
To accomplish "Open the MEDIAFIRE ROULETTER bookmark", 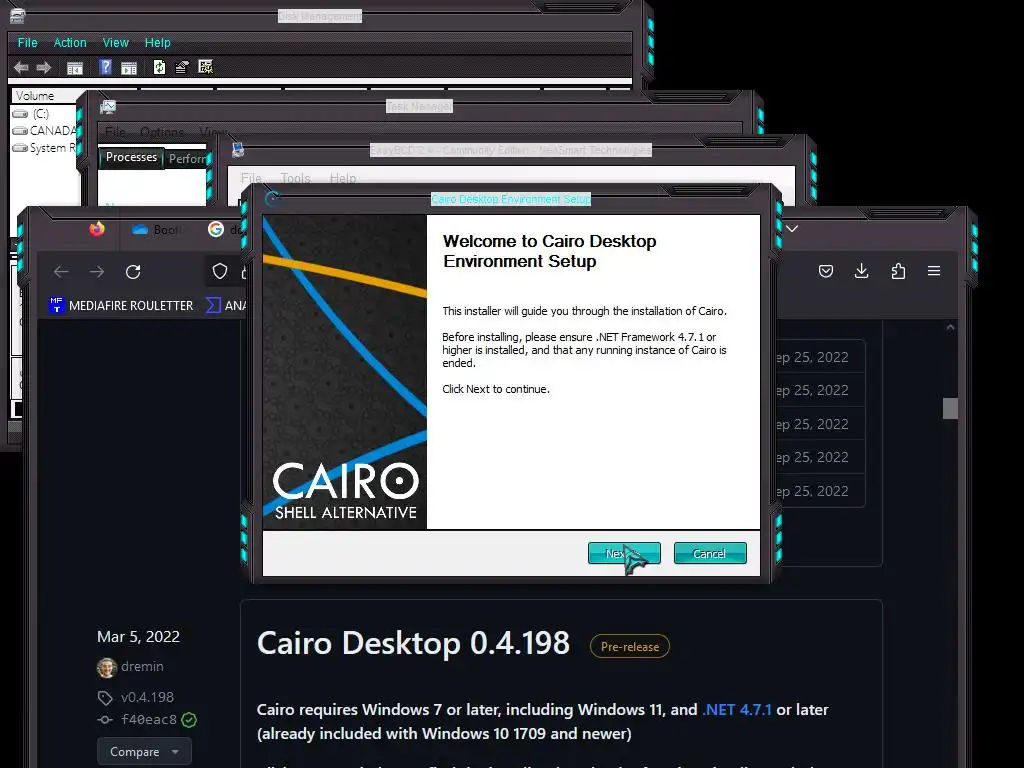I will (x=121, y=305).
